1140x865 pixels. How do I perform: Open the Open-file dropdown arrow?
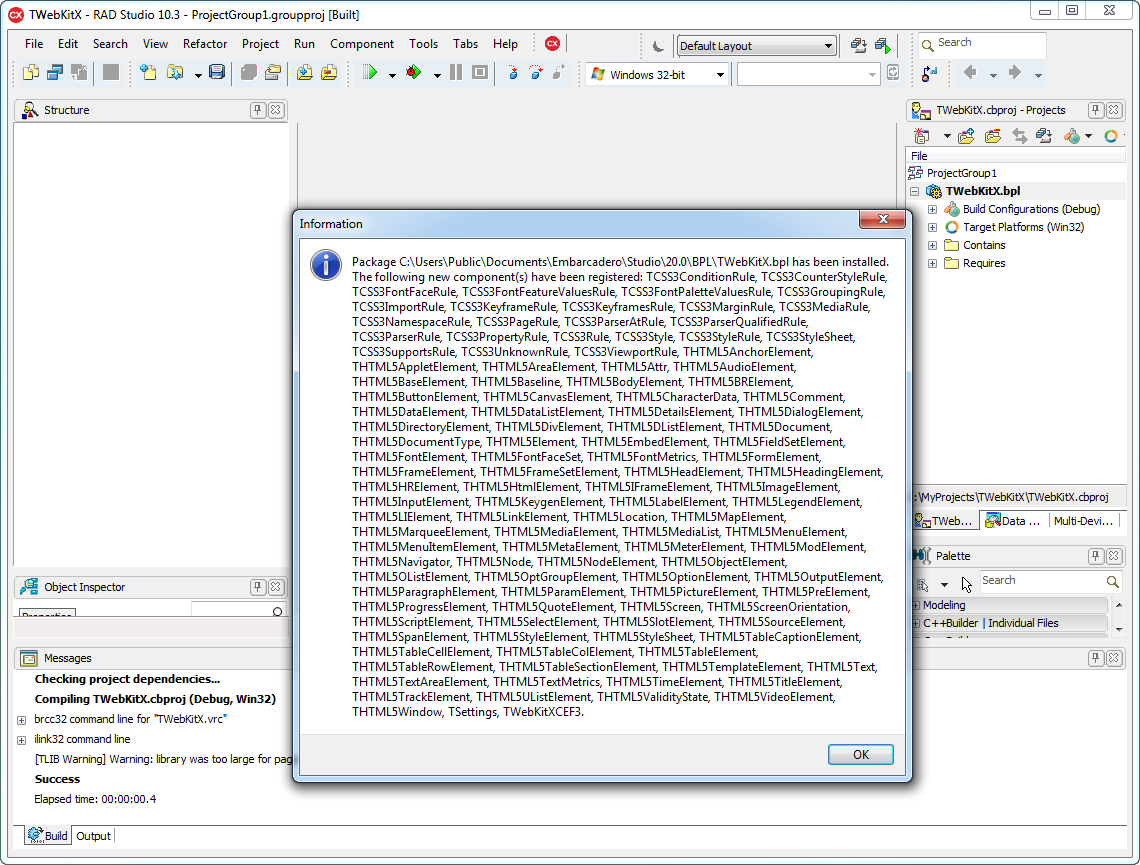(x=198, y=75)
